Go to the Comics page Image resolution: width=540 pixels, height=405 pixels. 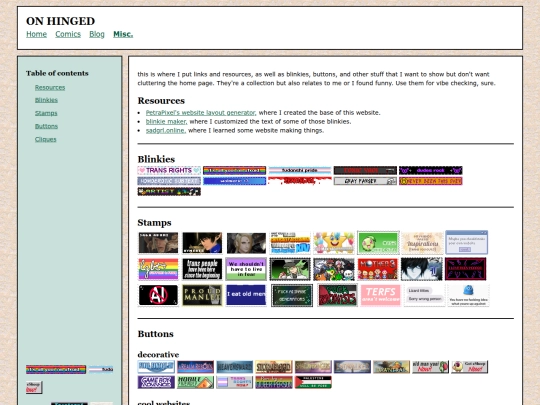tap(68, 34)
